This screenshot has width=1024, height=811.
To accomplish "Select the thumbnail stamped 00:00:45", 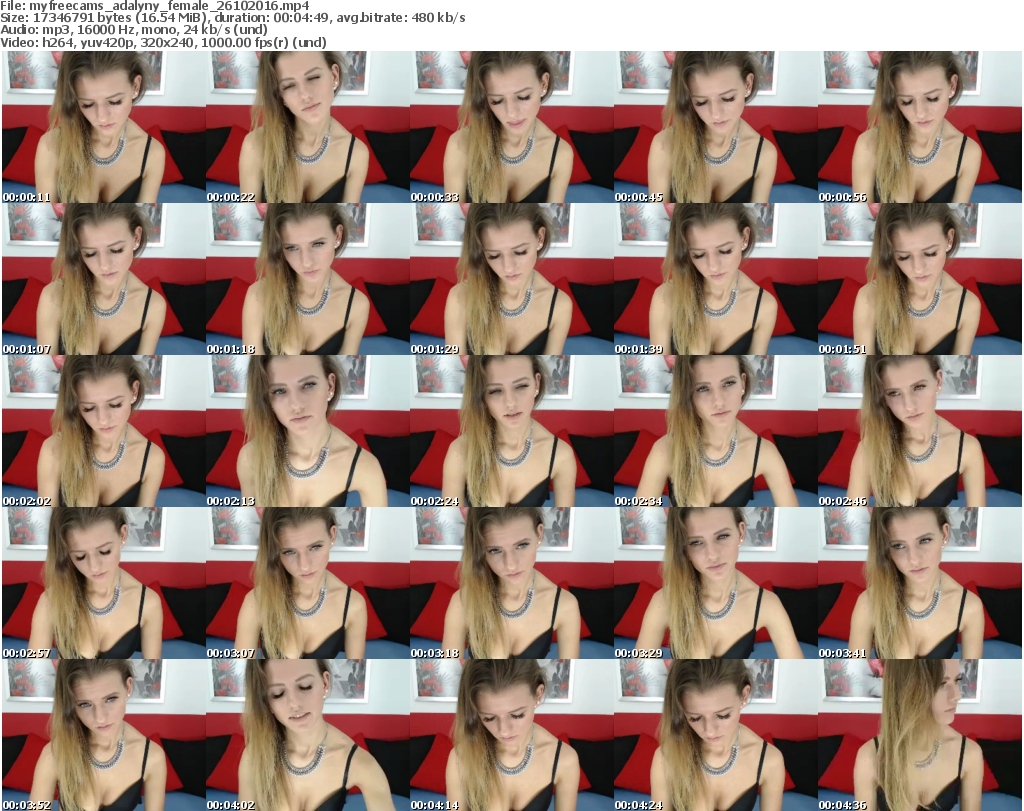I will (x=715, y=127).
